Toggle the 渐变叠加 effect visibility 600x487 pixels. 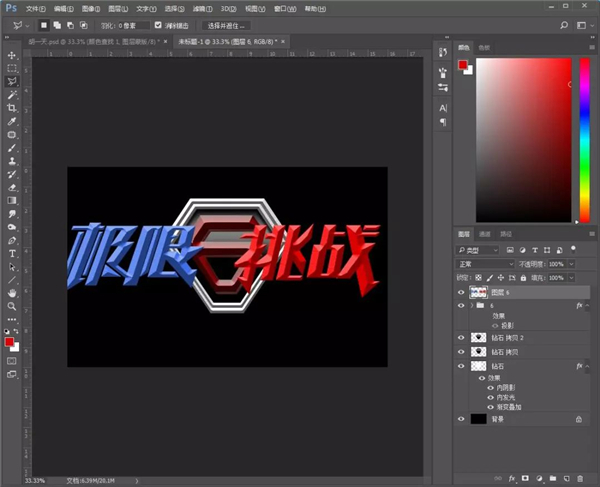click(x=490, y=407)
